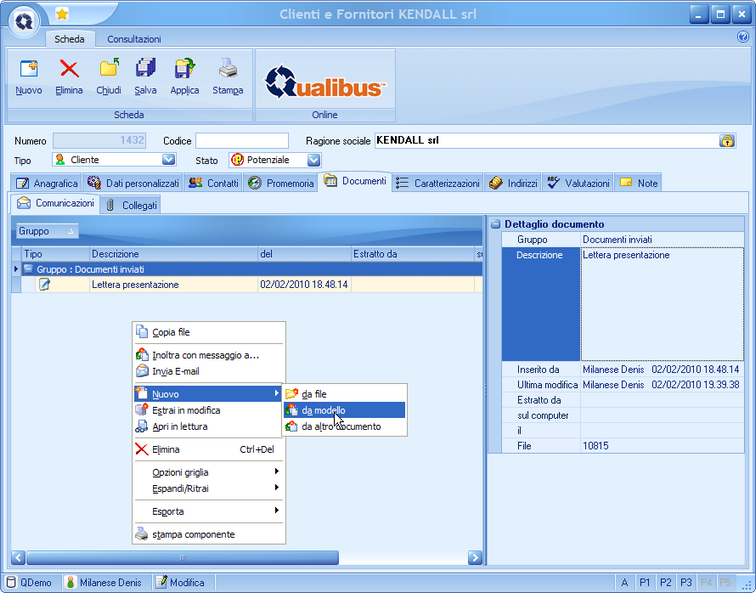Click the horizontal scrollbar right arrow
Viewport: 756px width, 593px height.
pyautogui.click(x=475, y=557)
